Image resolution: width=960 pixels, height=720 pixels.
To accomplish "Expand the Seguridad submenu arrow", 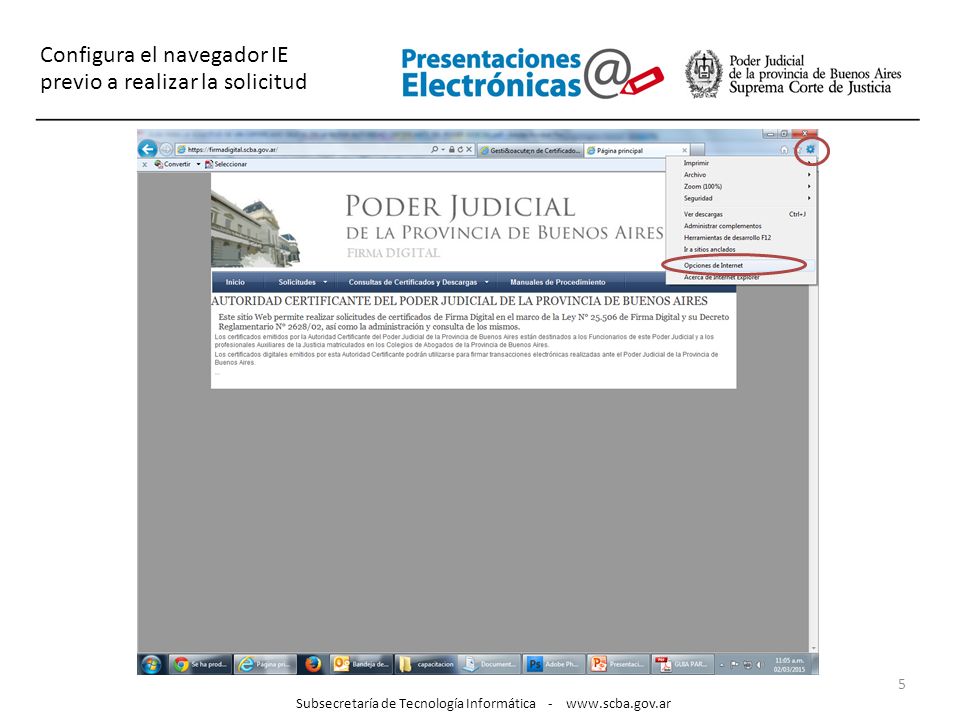I will (809, 198).
